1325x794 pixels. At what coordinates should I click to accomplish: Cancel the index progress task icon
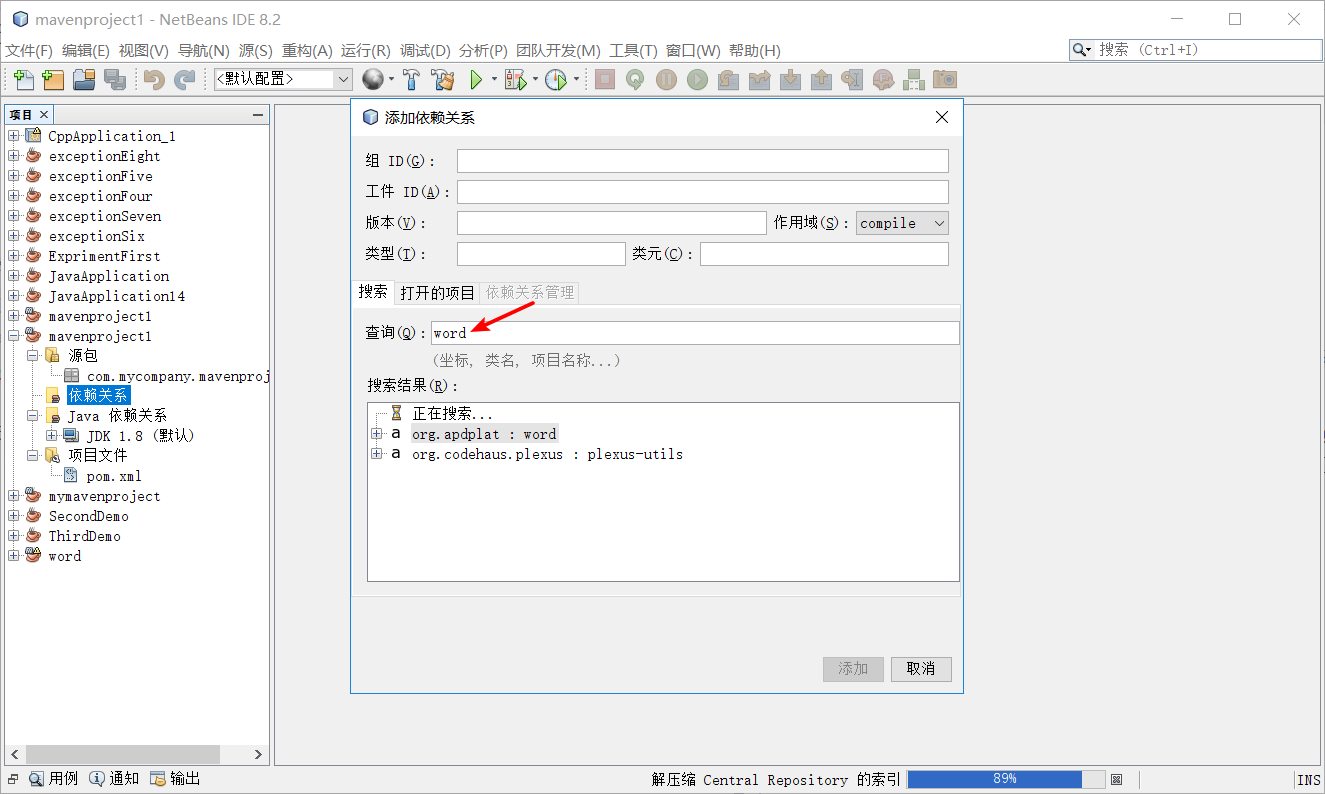1117,780
